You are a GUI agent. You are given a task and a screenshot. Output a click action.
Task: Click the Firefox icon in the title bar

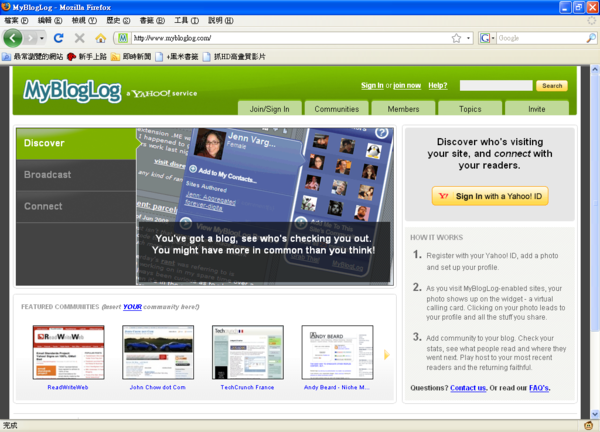tap(6, 7)
